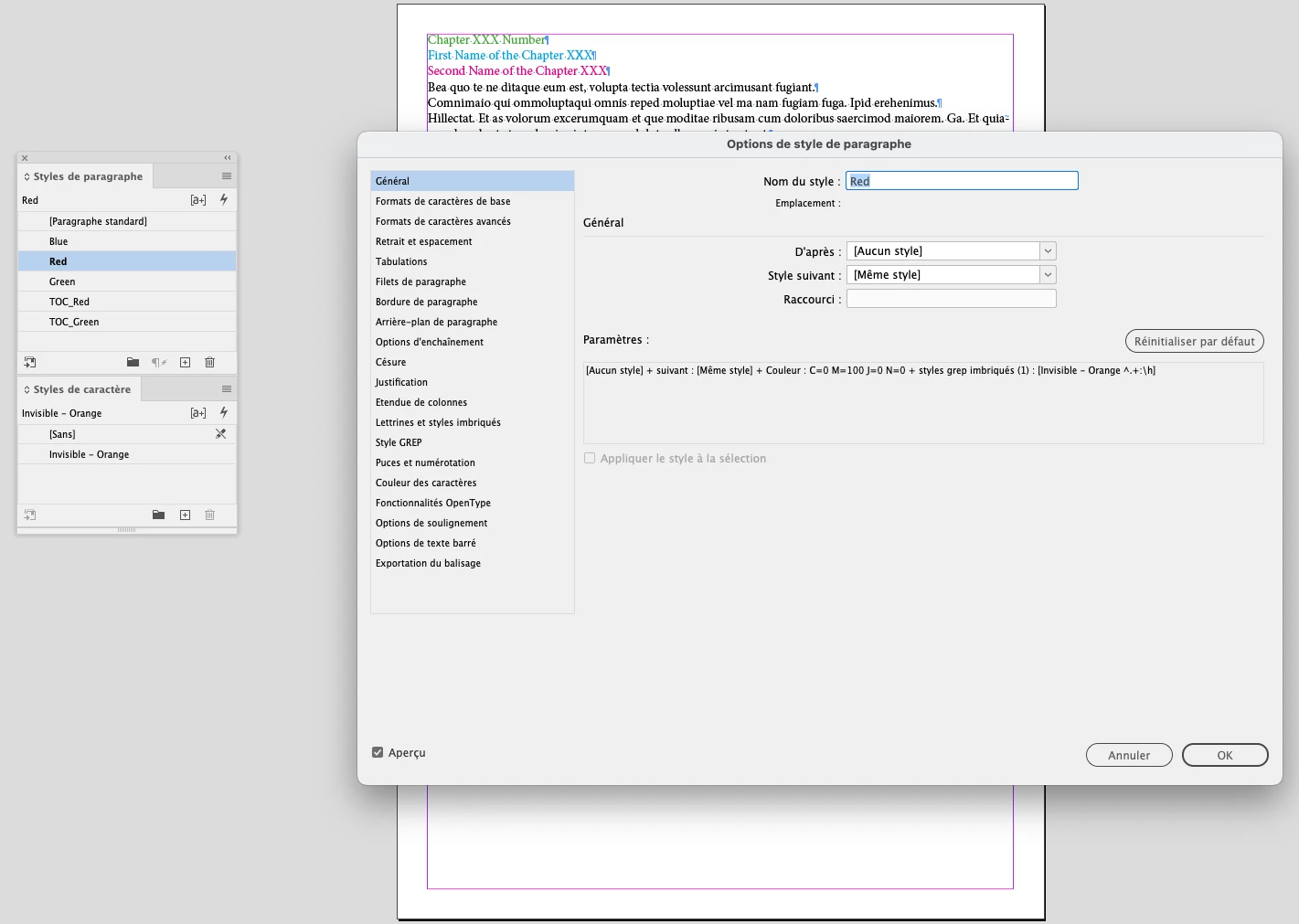This screenshot has height=924, width=1299.
Task: Toggle Appliquer le style à la sélection
Action: point(590,458)
